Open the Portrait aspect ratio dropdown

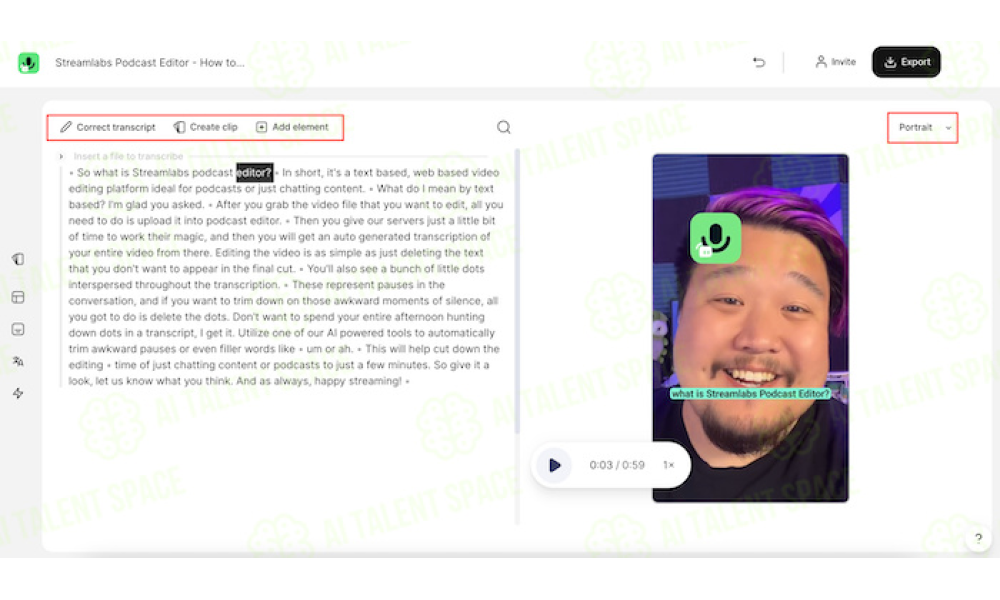tap(923, 128)
